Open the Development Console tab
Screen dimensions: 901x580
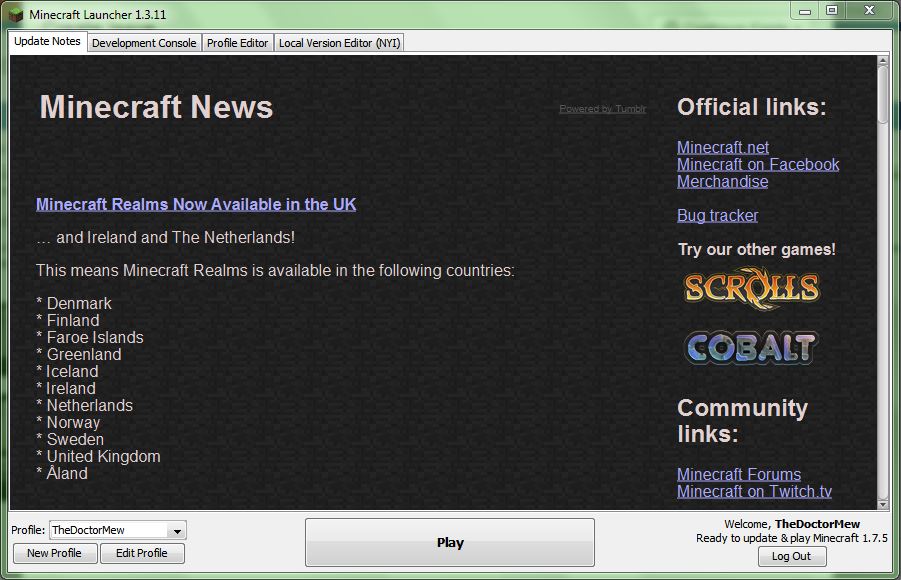click(144, 43)
